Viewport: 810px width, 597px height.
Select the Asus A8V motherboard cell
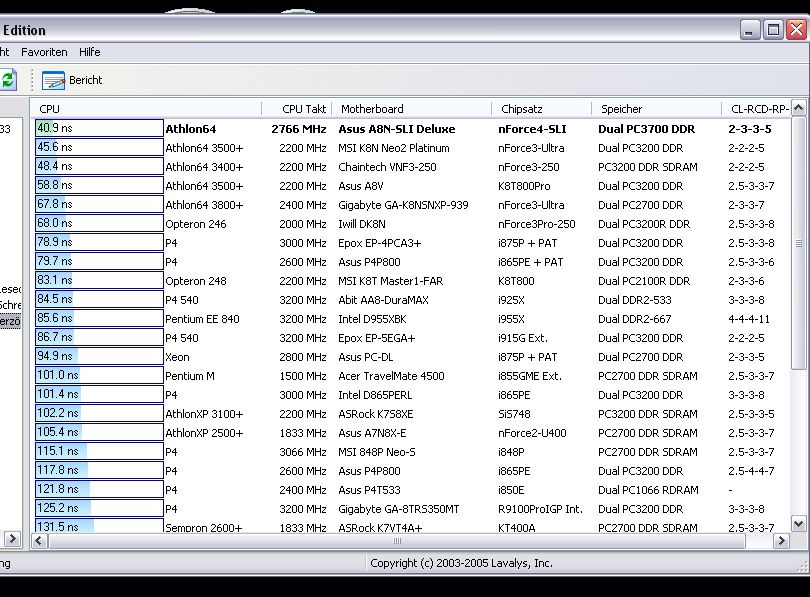pyautogui.click(x=361, y=186)
